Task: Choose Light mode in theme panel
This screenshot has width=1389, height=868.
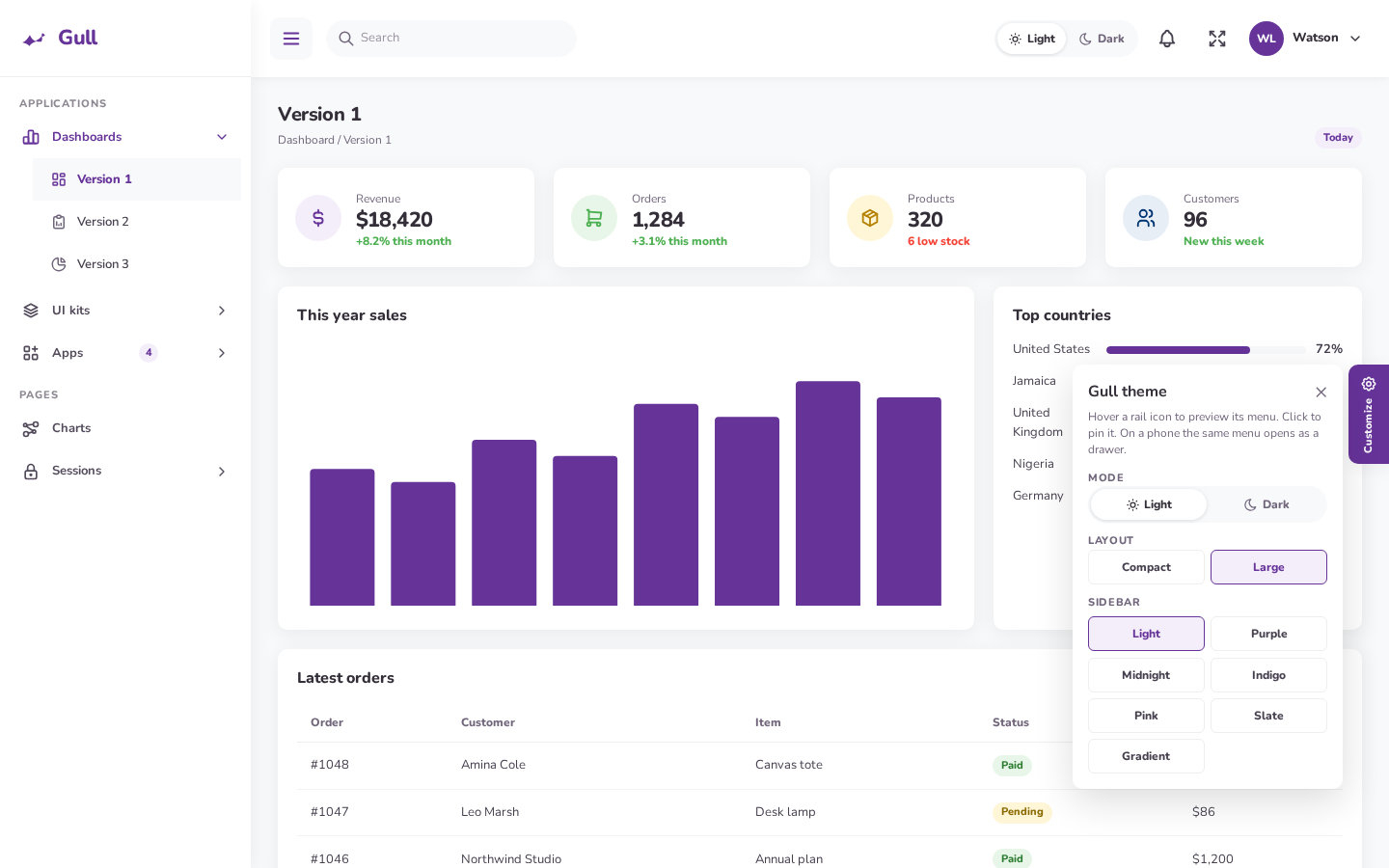Action: [1149, 504]
